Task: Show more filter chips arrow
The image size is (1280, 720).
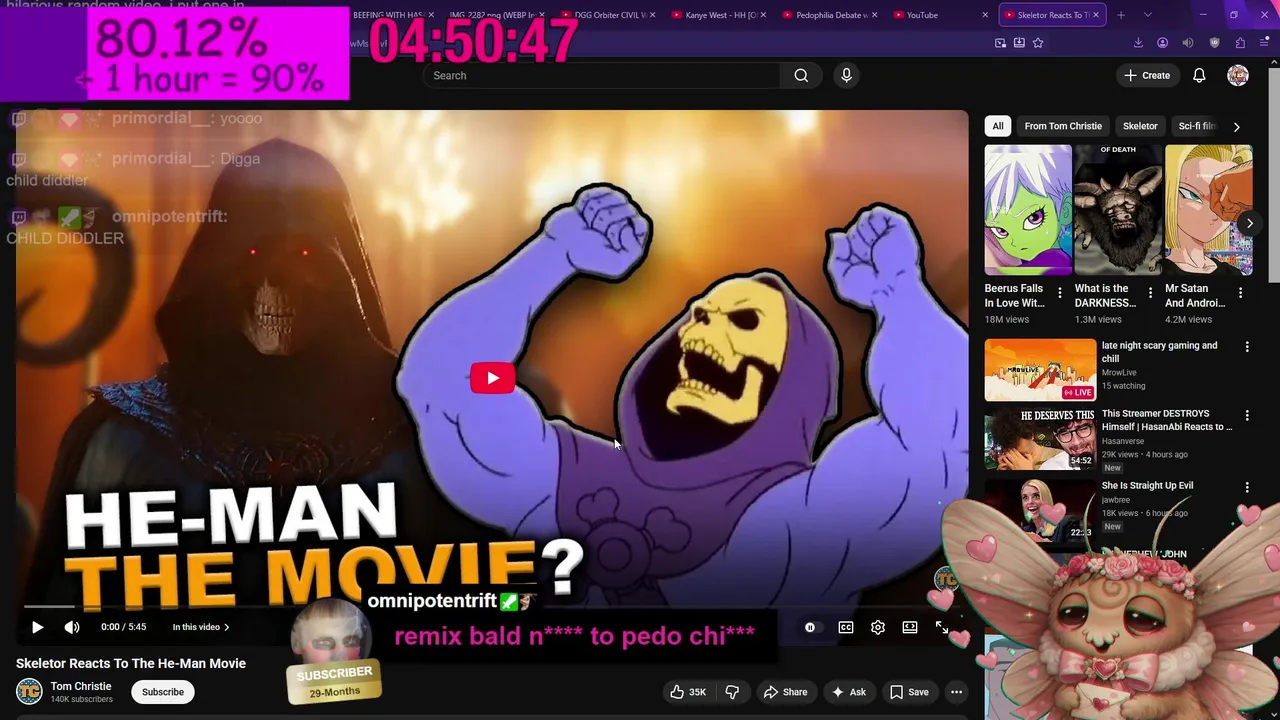Action: coord(1236,126)
